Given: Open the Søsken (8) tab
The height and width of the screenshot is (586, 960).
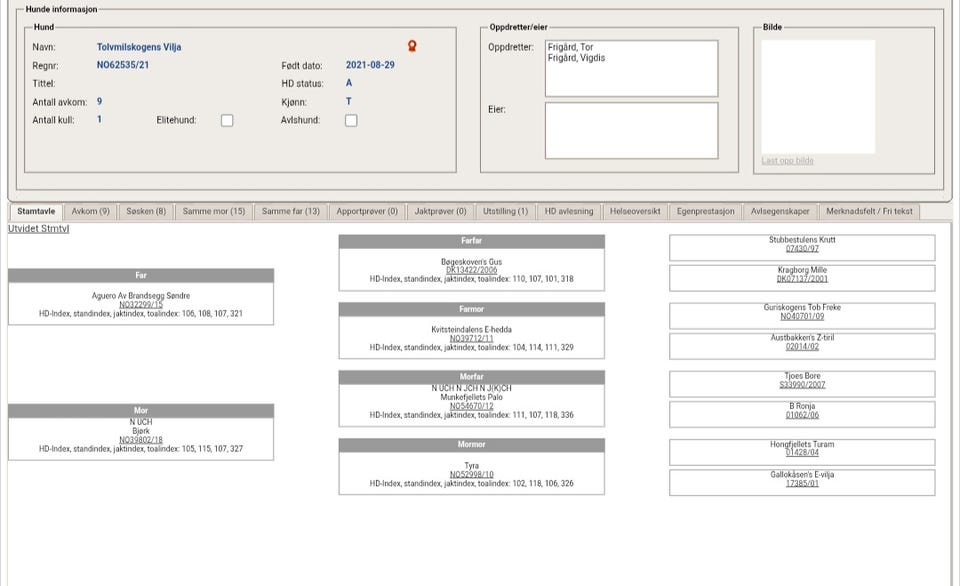Looking at the screenshot, I should [146, 211].
